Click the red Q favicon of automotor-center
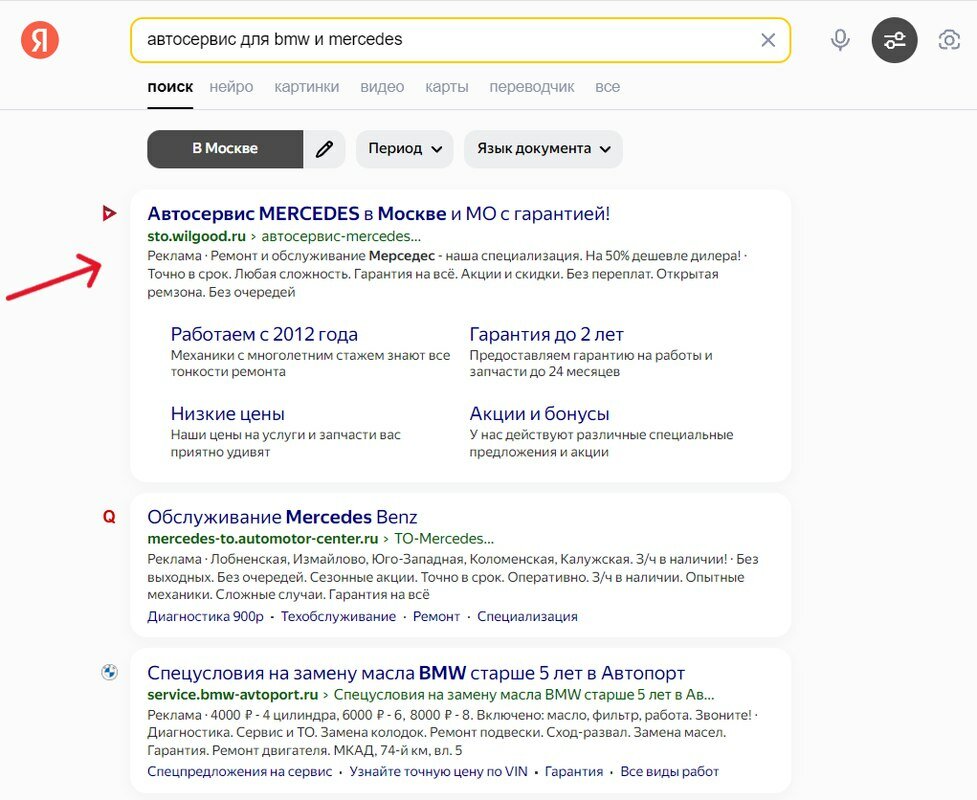Screen dimensions: 977x800 click(x=109, y=517)
